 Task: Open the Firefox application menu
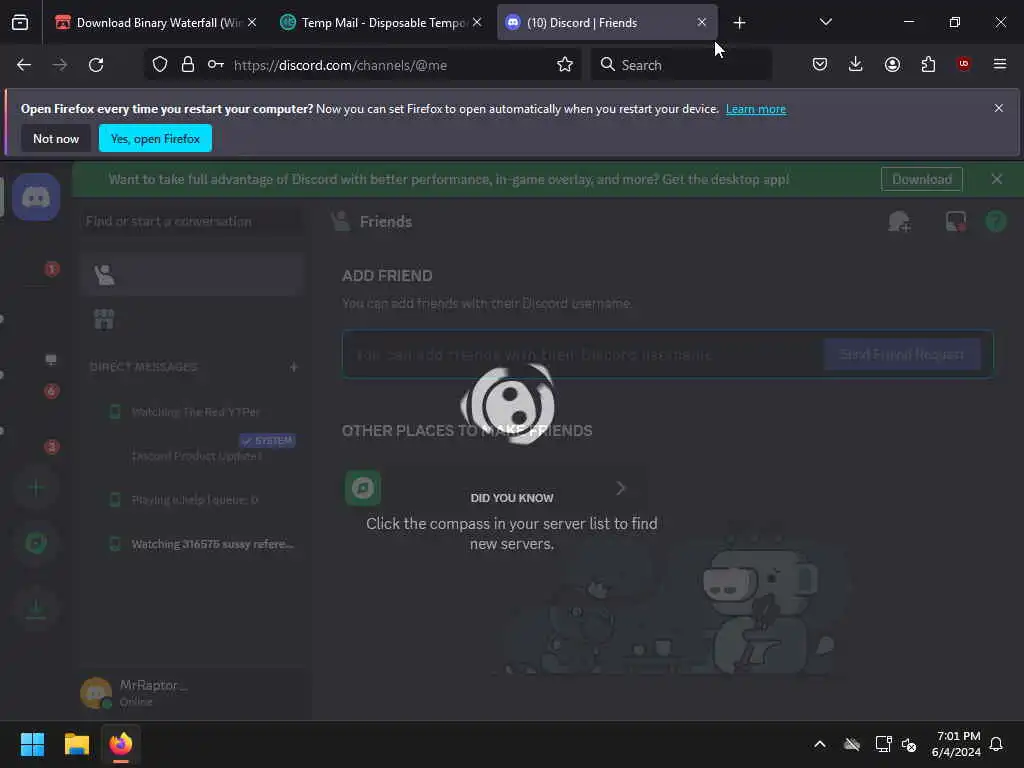999,64
